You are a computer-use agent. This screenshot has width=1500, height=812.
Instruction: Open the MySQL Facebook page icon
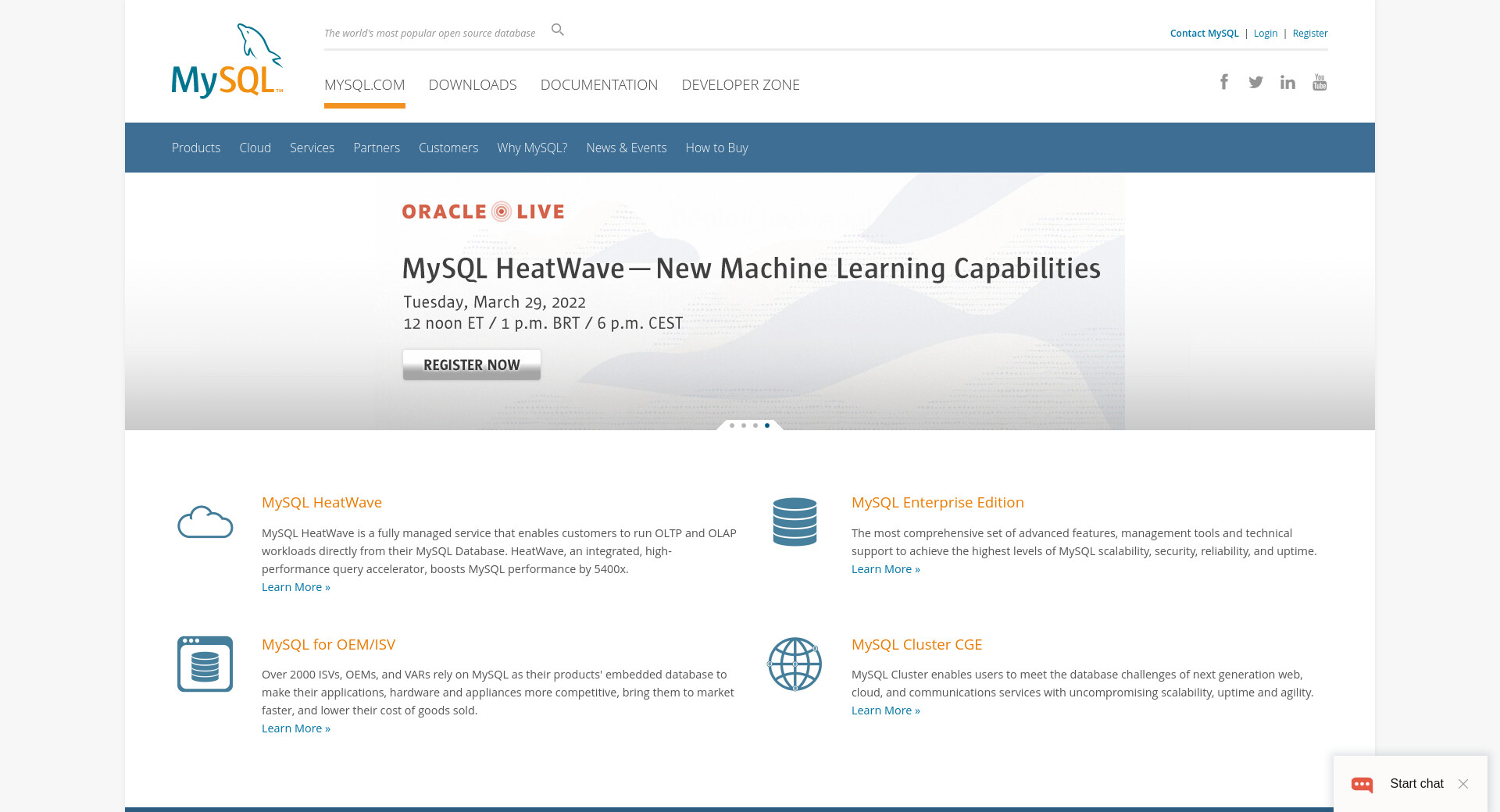[x=1224, y=82]
